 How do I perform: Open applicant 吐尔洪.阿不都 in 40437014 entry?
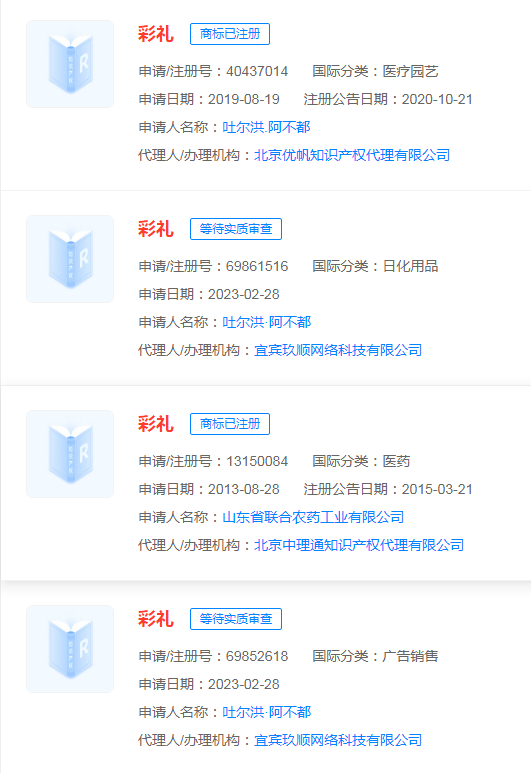(266, 127)
